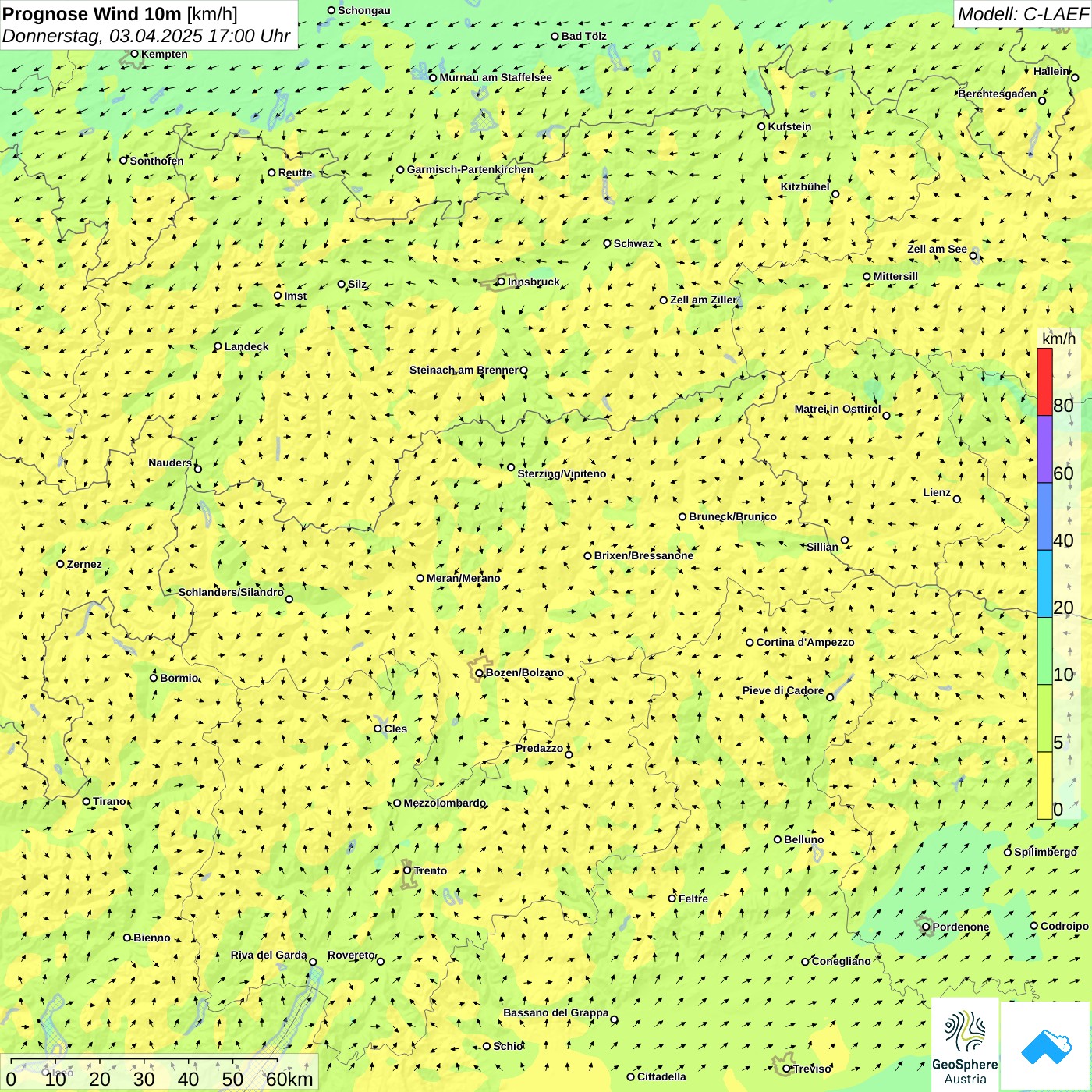
Task: Click the Pordenone city marker
Action: [x=926, y=927]
